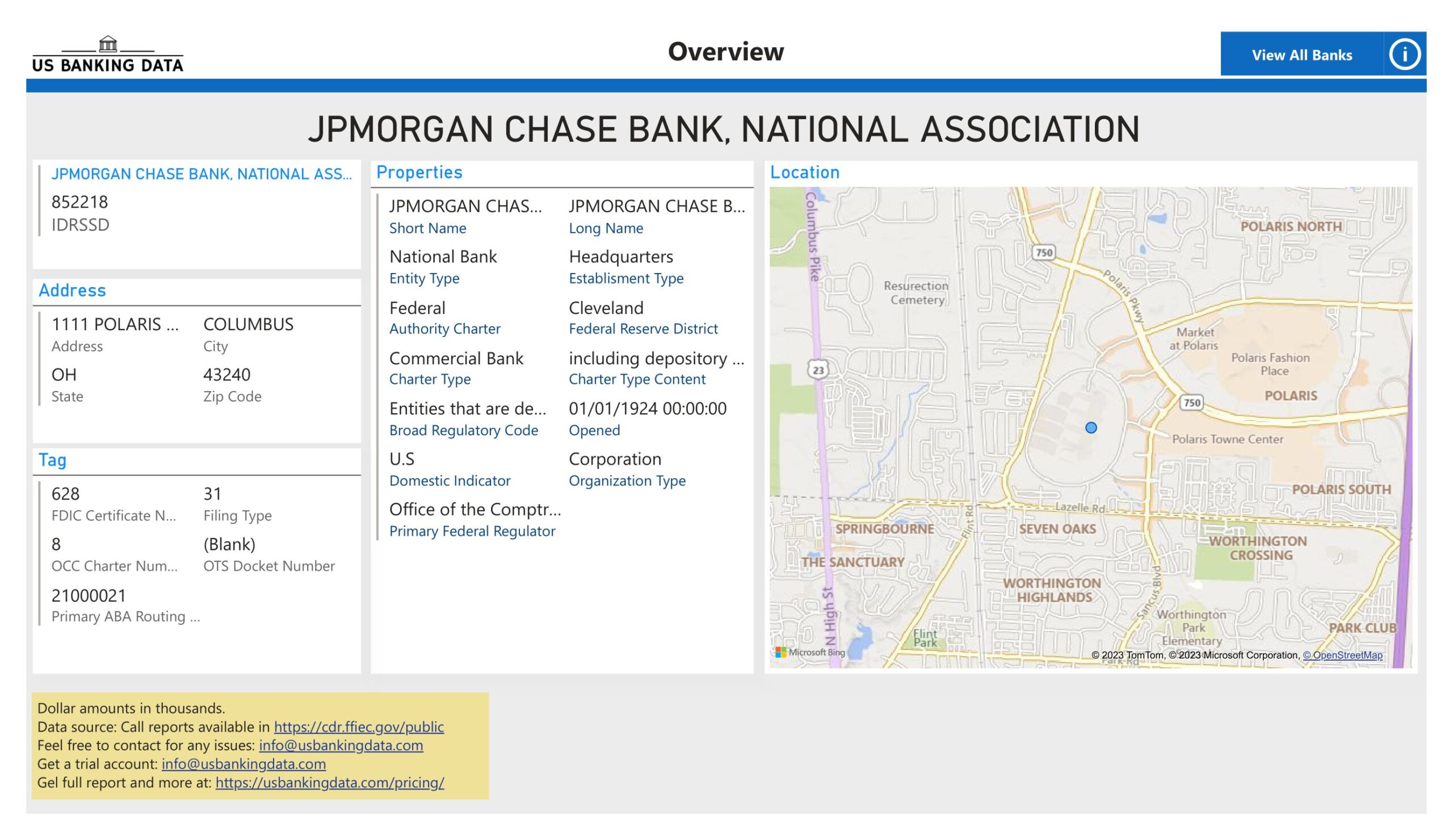Click the OTS docket (Blank) value
Image resolution: width=1453 pixels, height=840 pixels.
point(229,544)
